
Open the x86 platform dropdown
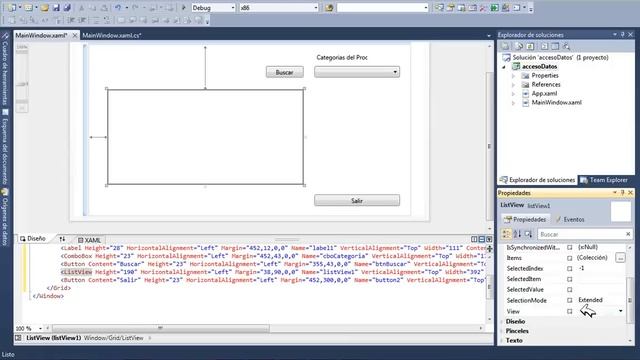(x=316, y=8)
